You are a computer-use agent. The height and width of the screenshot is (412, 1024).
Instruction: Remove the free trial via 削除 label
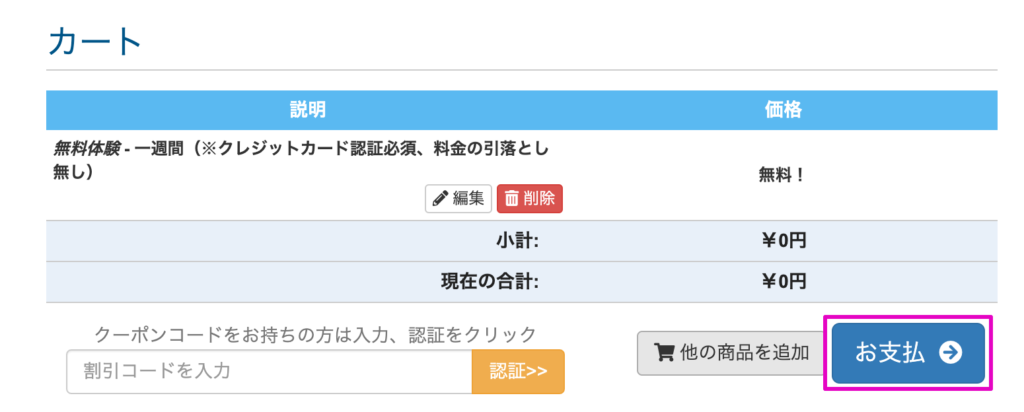pos(538,199)
